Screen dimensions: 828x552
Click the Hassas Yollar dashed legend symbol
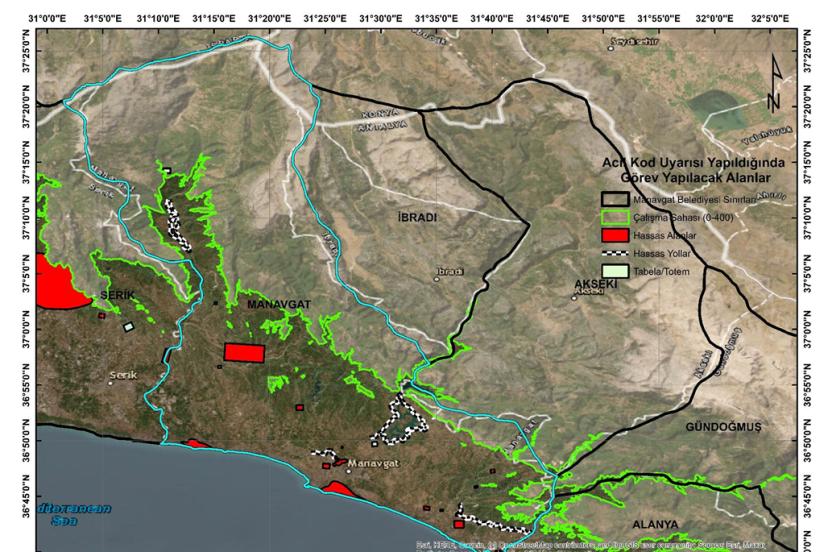point(614,254)
